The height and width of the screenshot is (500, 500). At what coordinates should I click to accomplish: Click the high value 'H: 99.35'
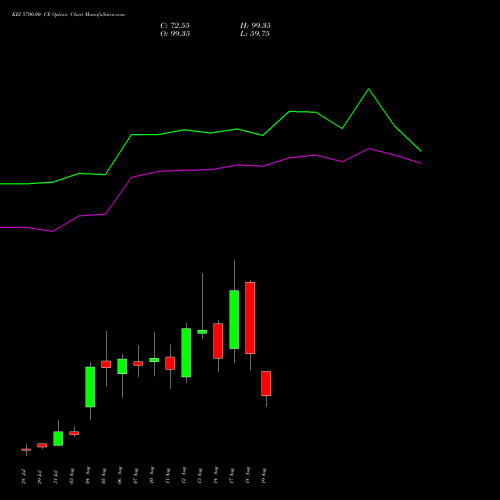pyautogui.click(x=255, y=26)
